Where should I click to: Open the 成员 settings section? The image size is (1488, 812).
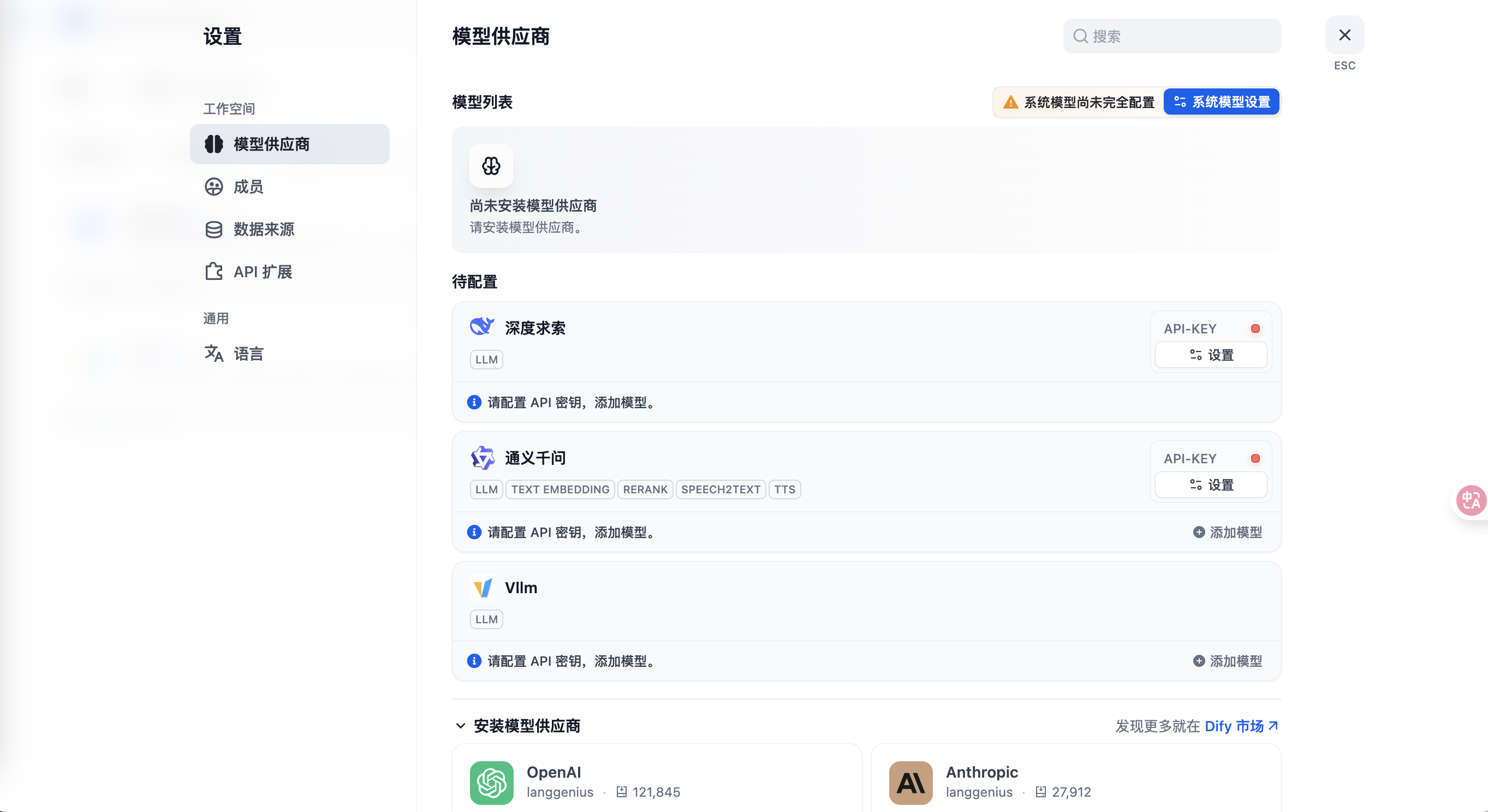289,187
